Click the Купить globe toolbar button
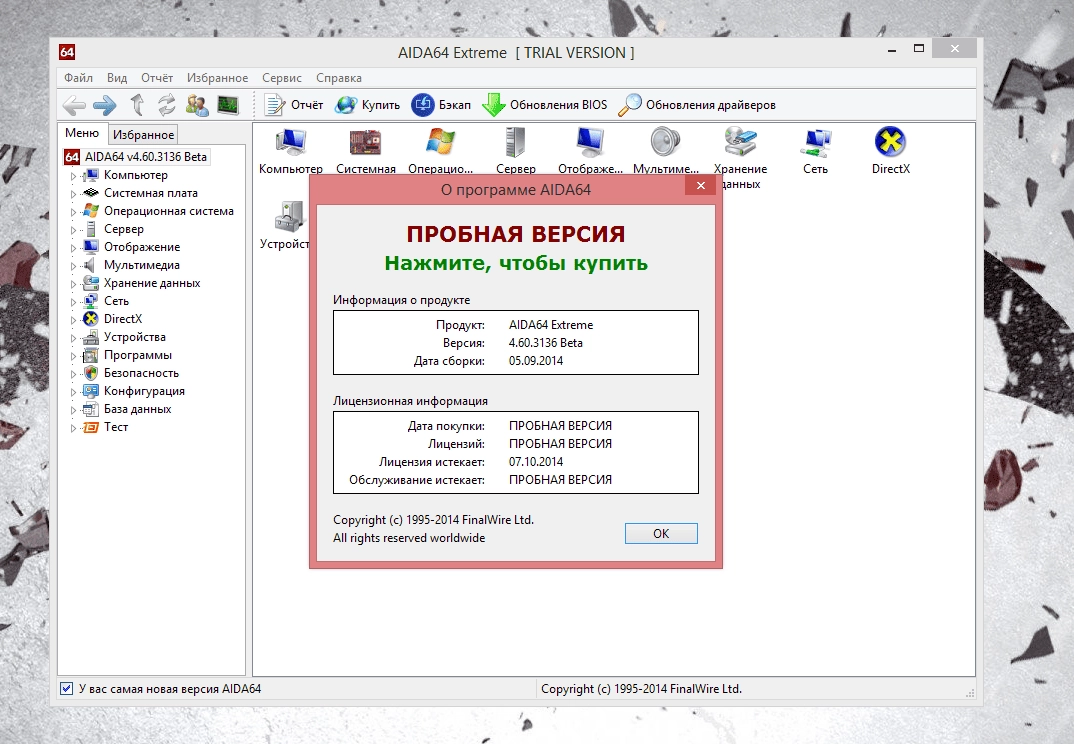 pyautogui.click(x=367, y=105)
